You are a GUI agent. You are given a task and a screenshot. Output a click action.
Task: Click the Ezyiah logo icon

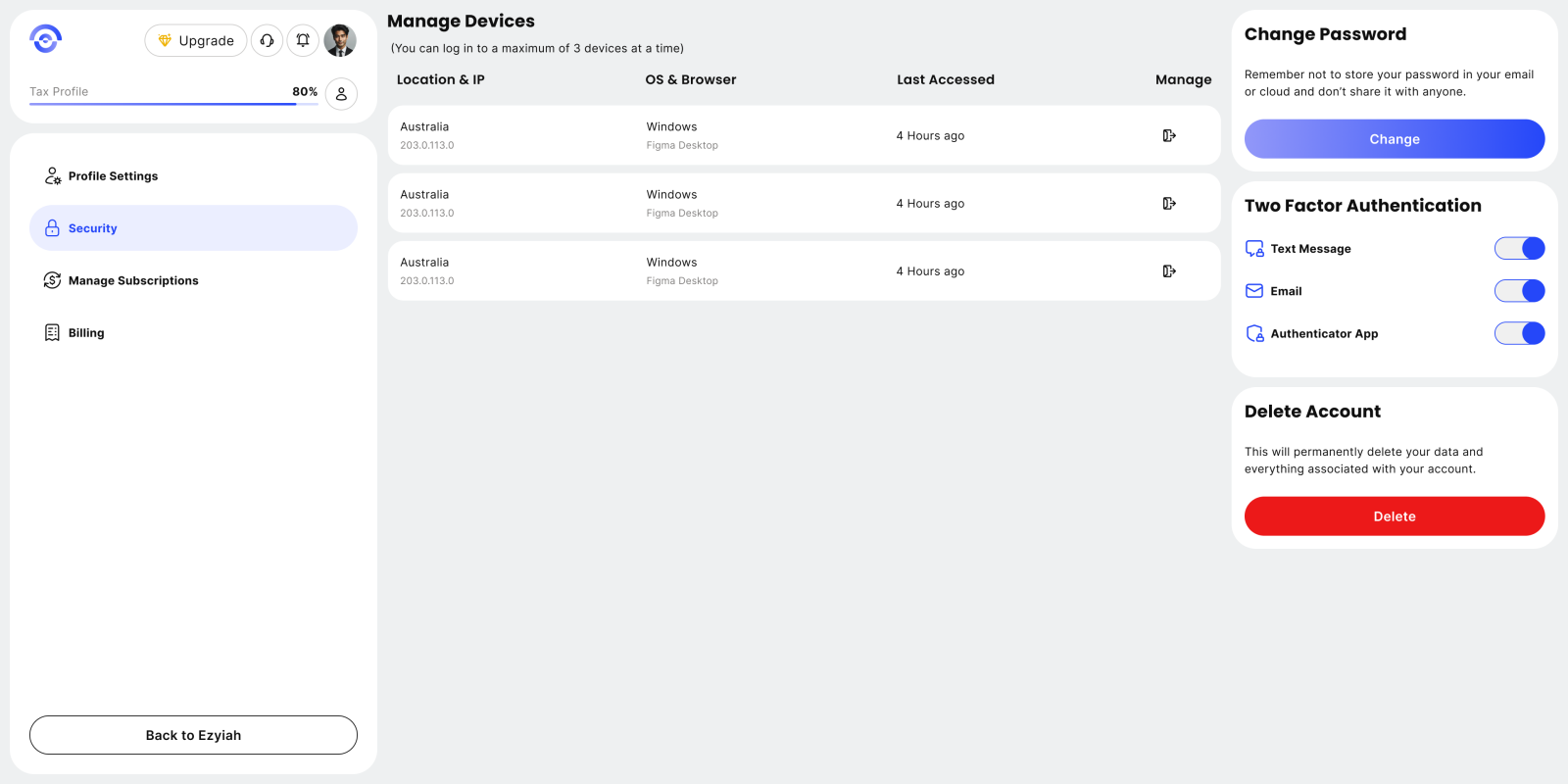46,39
